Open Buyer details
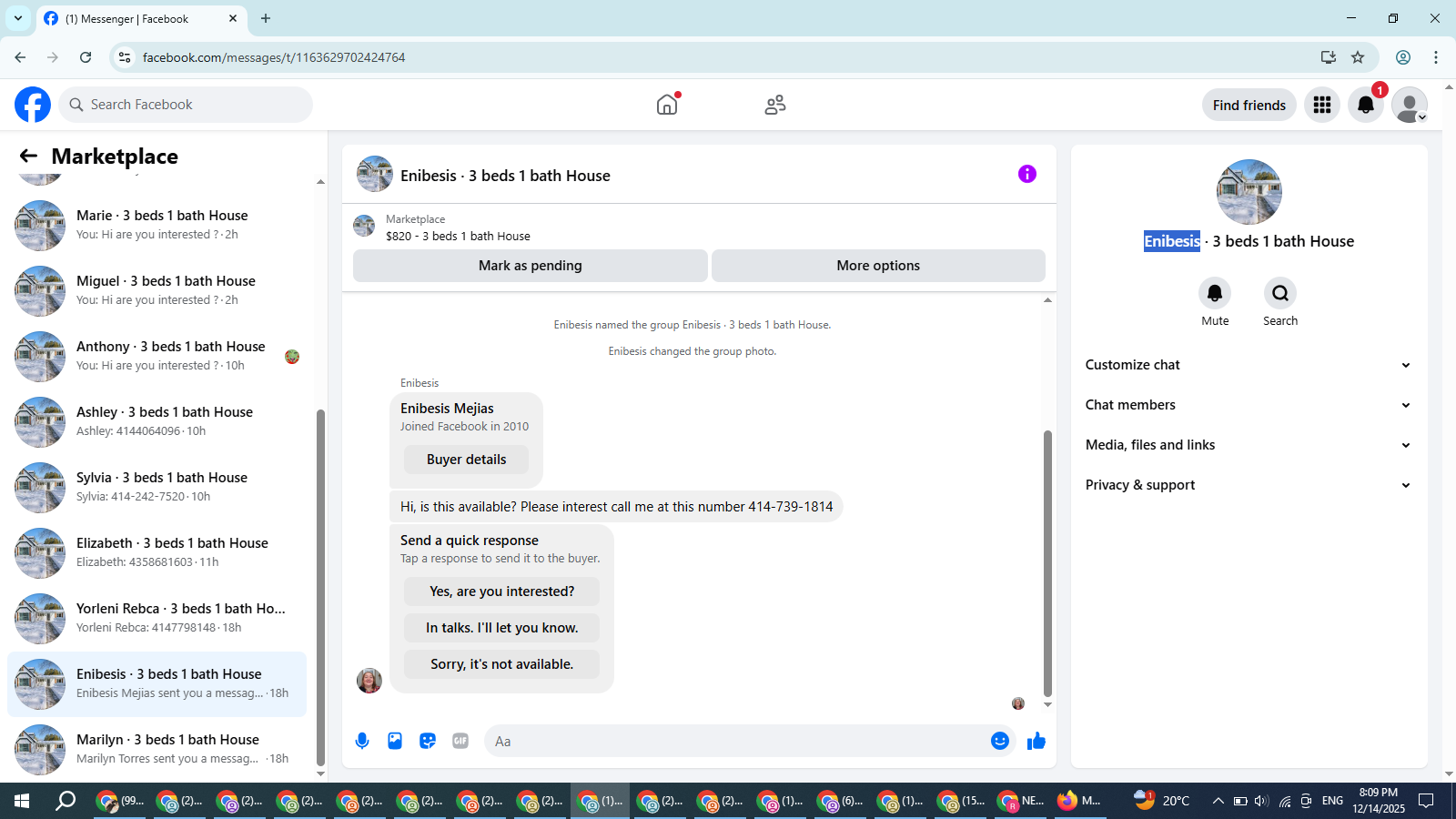The width and height of the screenshot is (1456, 819). (466, 460)
